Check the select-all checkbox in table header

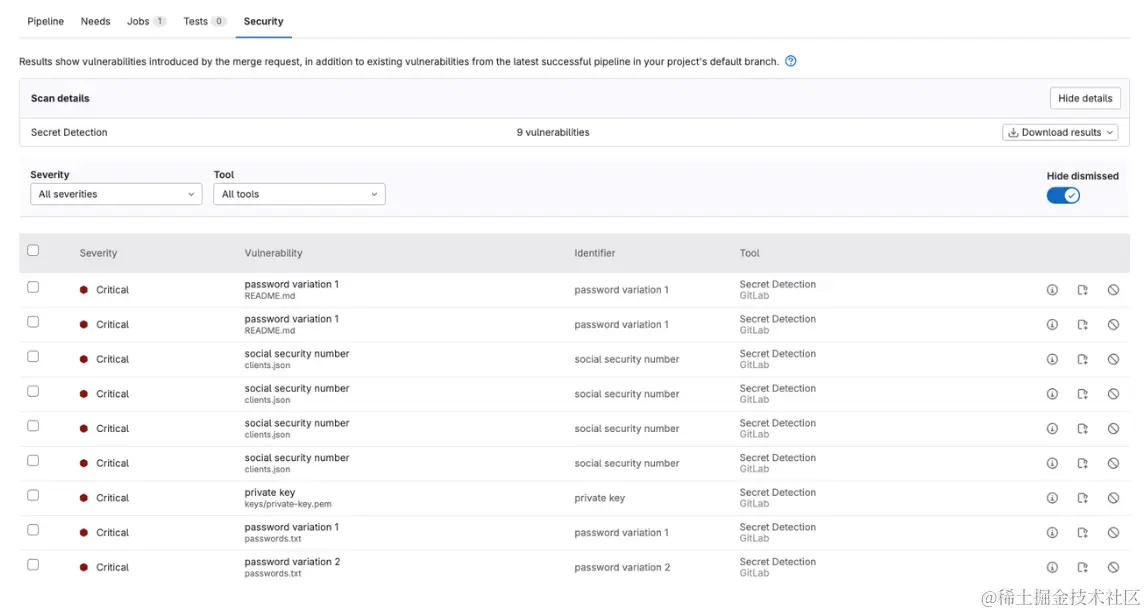33,251
